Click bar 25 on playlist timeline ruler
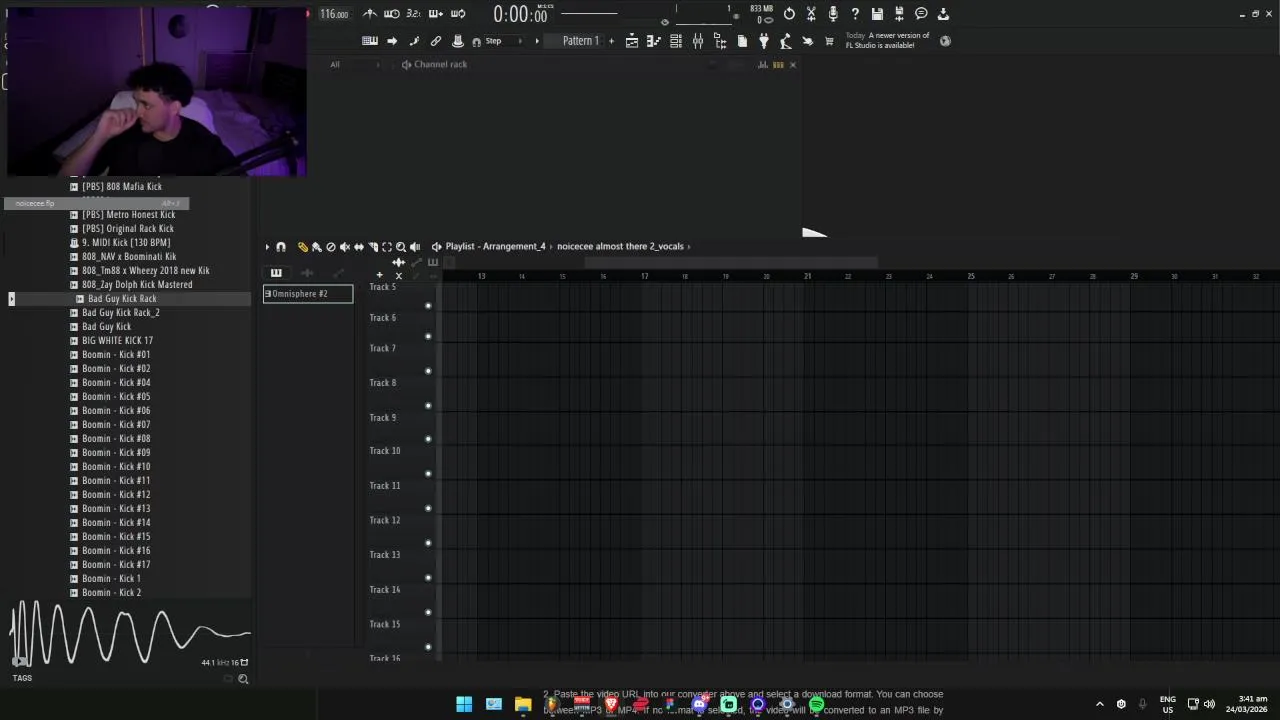 pos(970,276)
